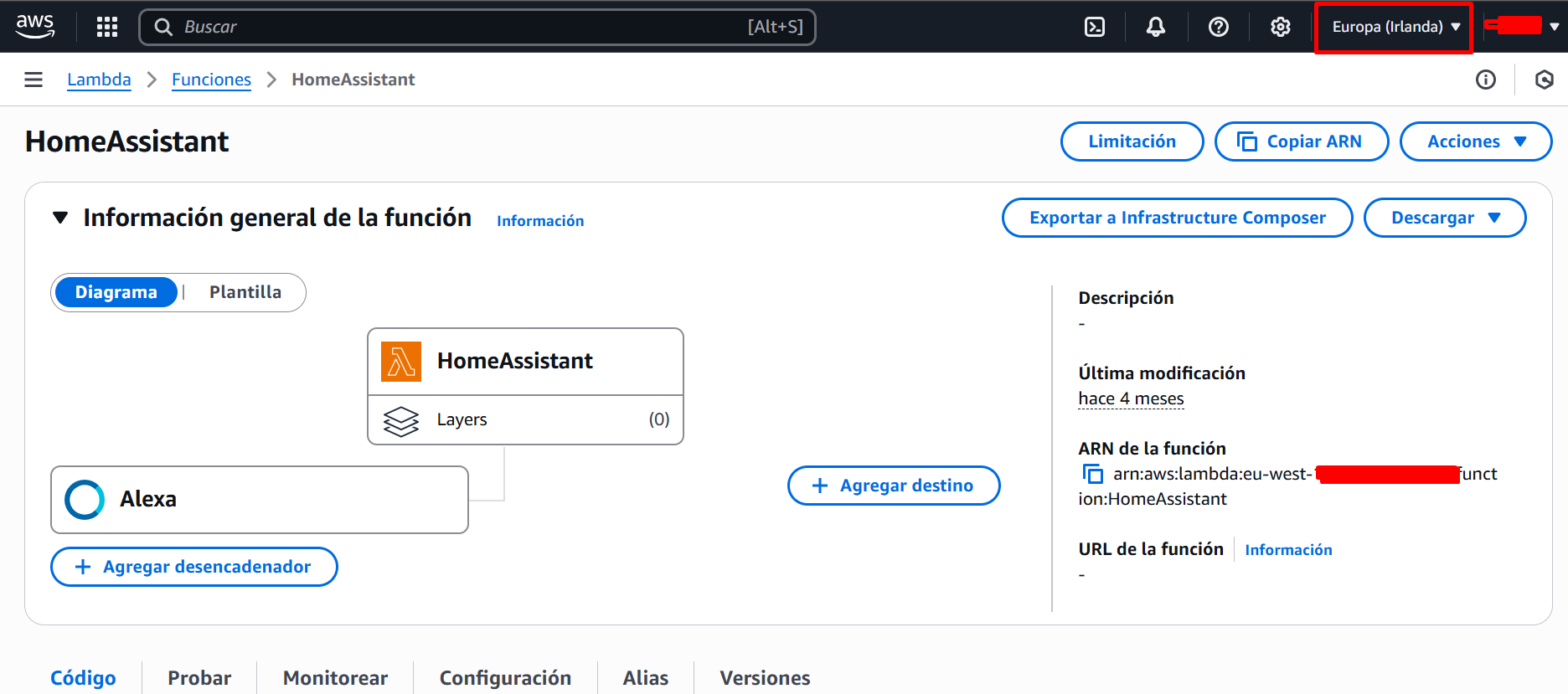Screen dimensions: 1568x694
Task: Click the Lambda icon in HomeAssistant box
Action: [x=401, y=362]
